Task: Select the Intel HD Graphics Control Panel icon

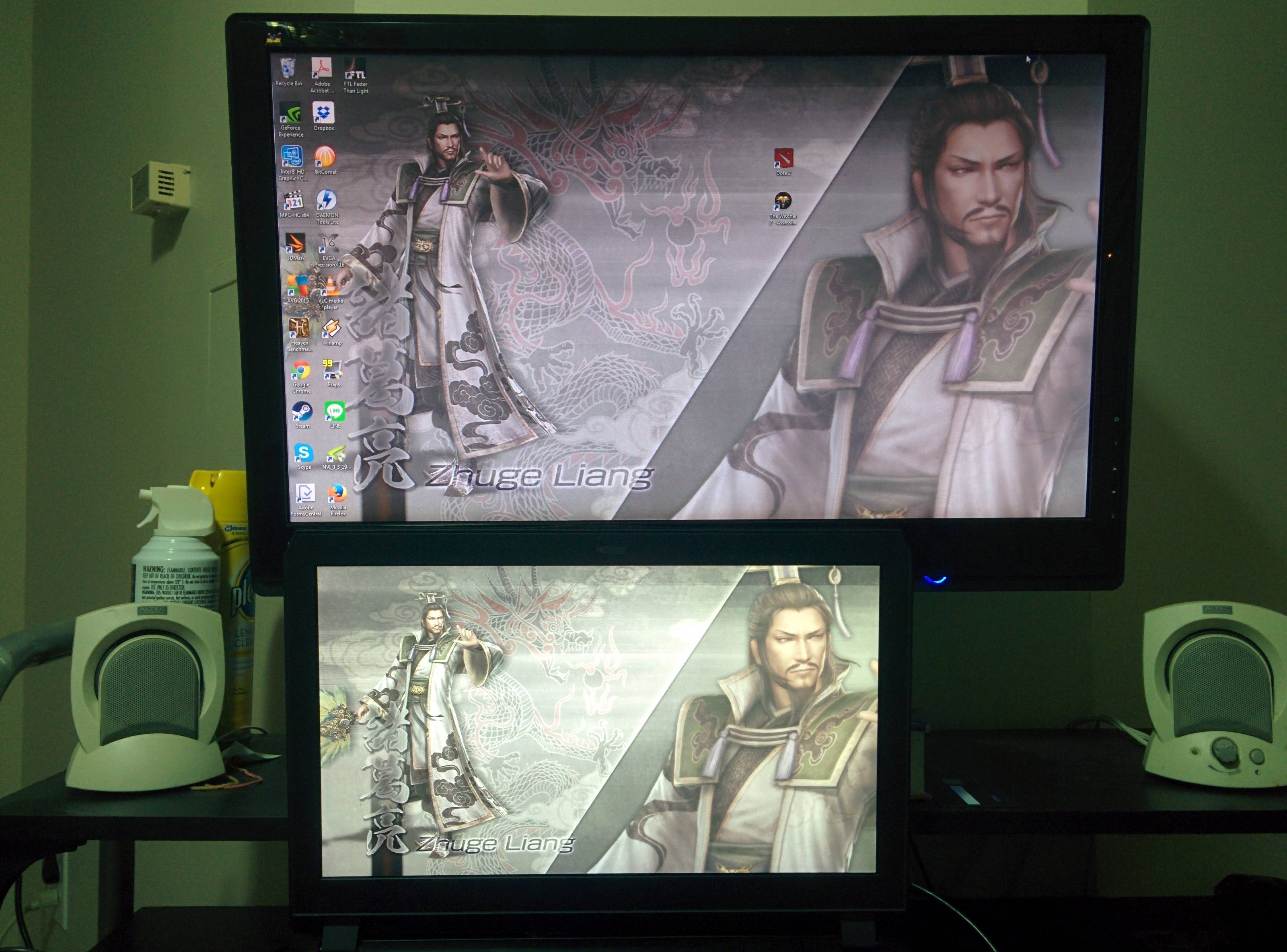Action: (x=292, y=164)
